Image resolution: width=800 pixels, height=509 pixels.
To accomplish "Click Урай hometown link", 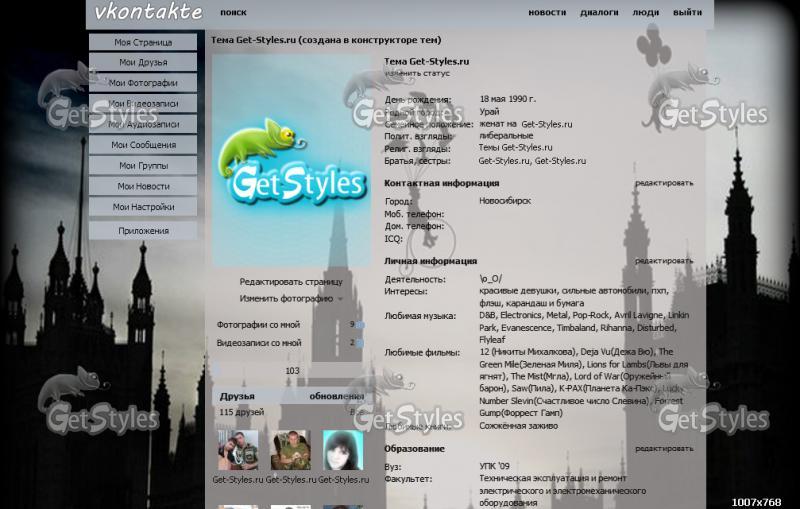I will click(489, 112).
